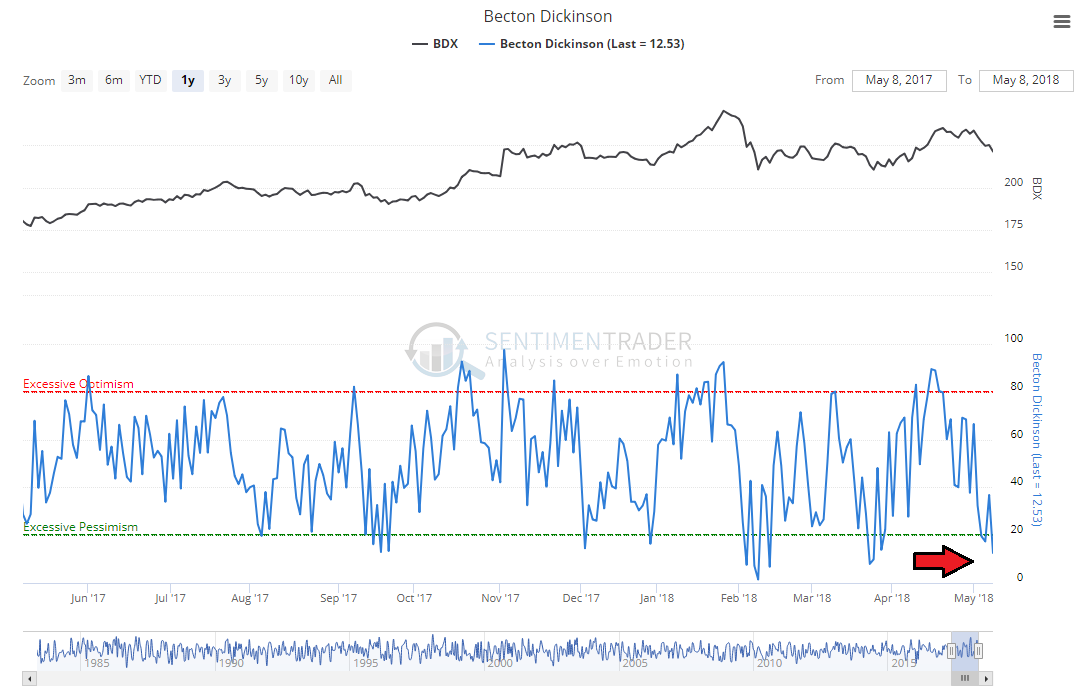Screen dimensions: 1085x694
Task: Click the scrollbar left arrow below the navigator
Action: coord(29,678)
